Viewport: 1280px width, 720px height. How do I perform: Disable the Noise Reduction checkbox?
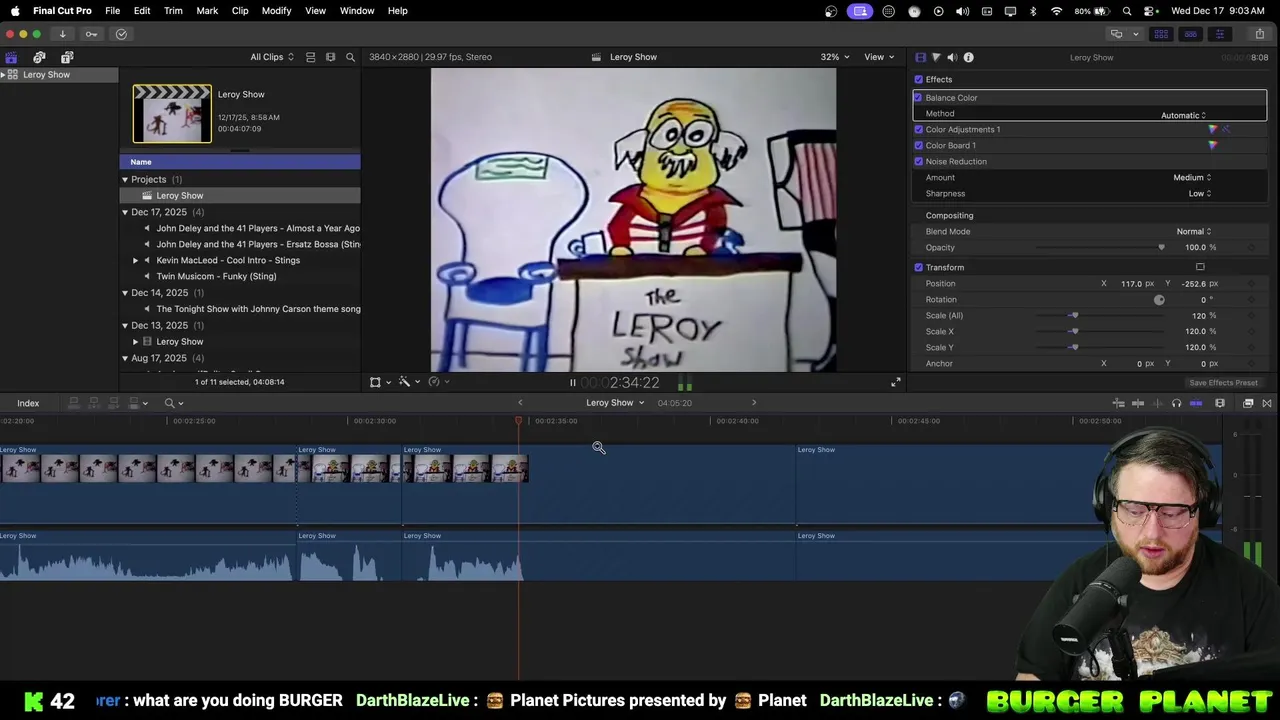[x=919, y=161]
